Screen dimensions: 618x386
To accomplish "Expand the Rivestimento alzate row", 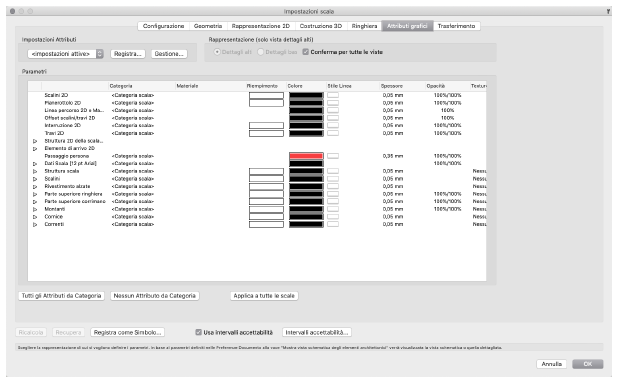I will 35,186.
